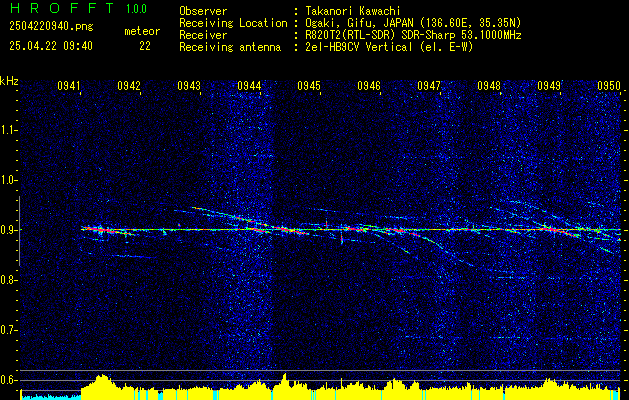
Task: Click the meteor count 22
Action: click(x=145, y=46)
